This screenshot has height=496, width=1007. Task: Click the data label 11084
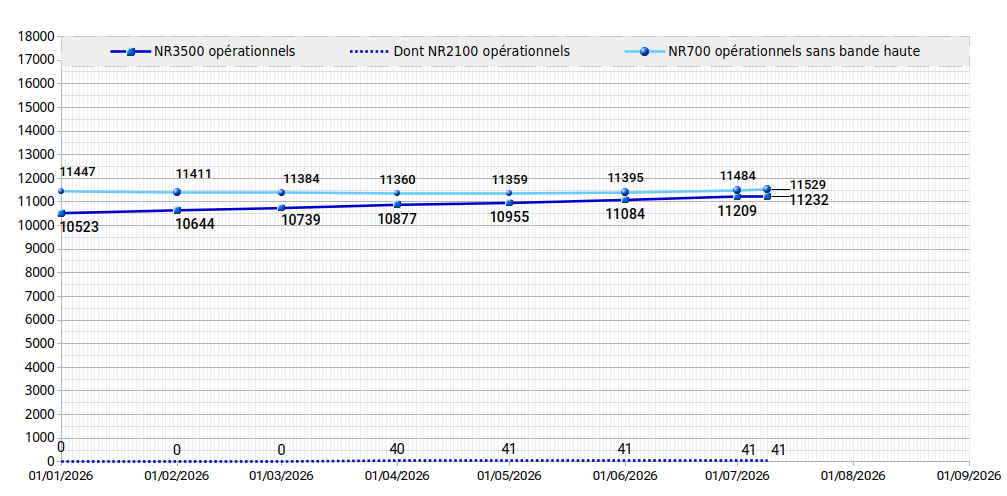click(626, 214)
